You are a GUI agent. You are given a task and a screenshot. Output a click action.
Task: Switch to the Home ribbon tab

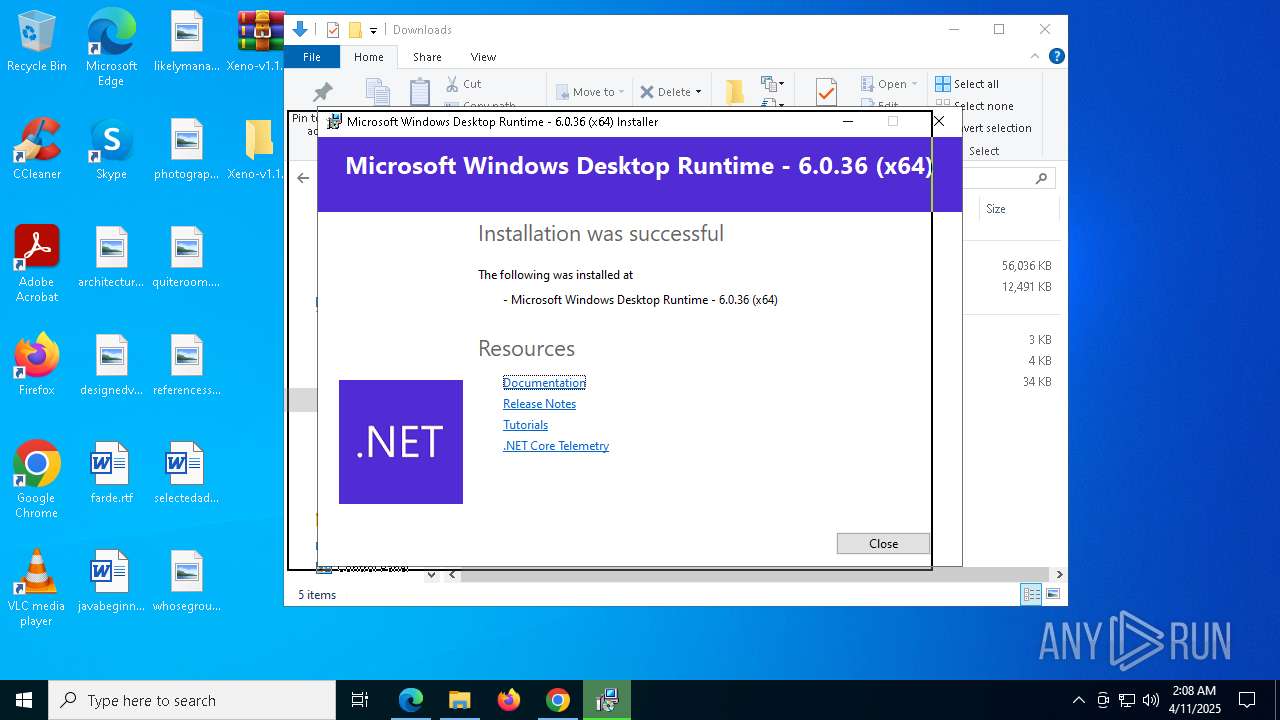368,57
